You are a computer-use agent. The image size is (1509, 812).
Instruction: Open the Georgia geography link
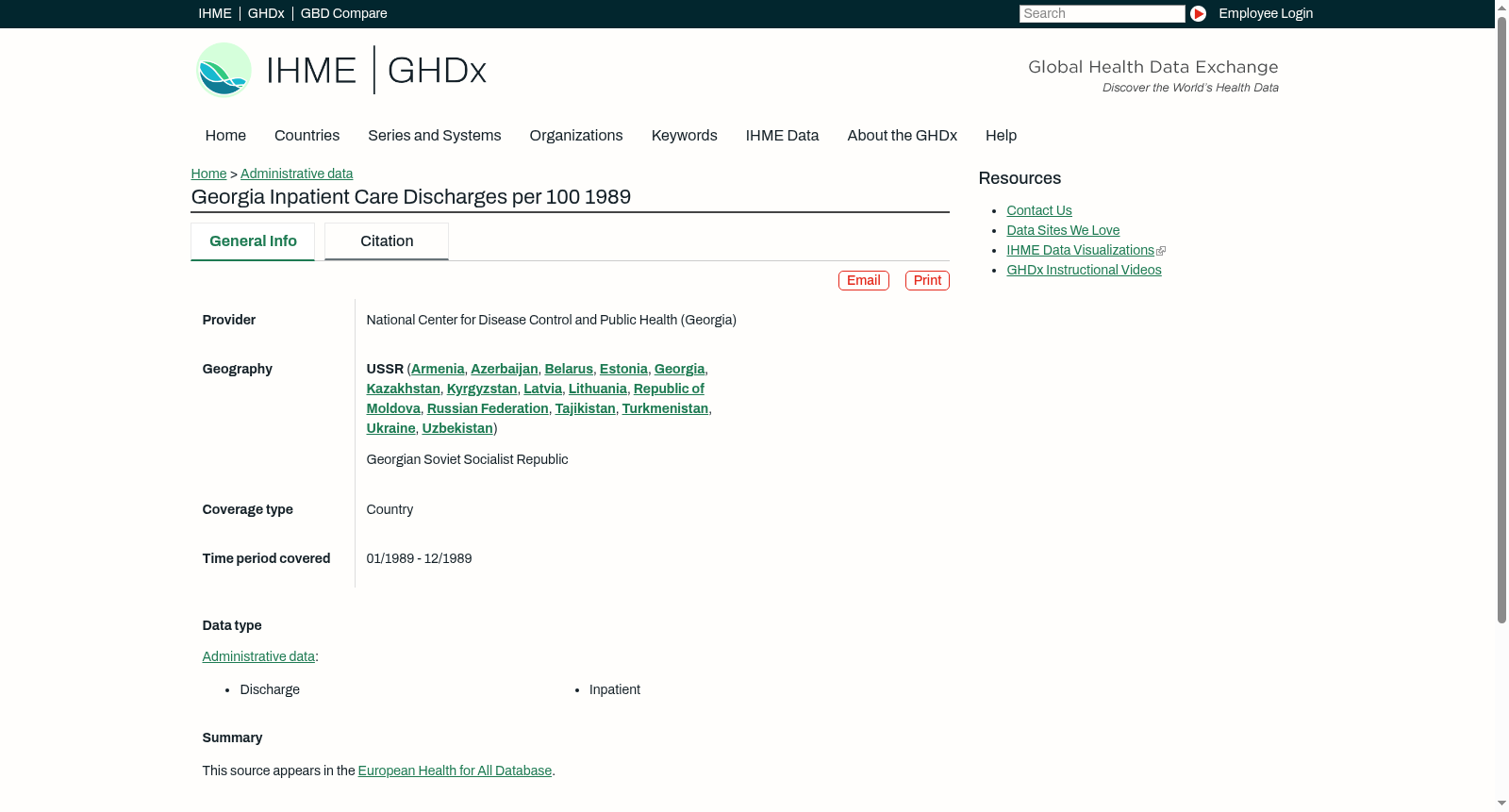coord(680,370)
